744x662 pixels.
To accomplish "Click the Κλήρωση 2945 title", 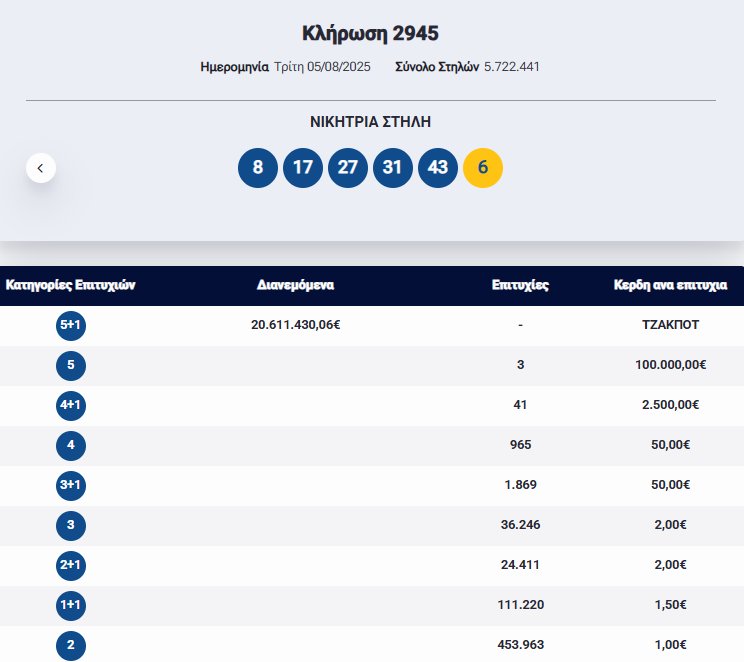I will pos(370,33).
